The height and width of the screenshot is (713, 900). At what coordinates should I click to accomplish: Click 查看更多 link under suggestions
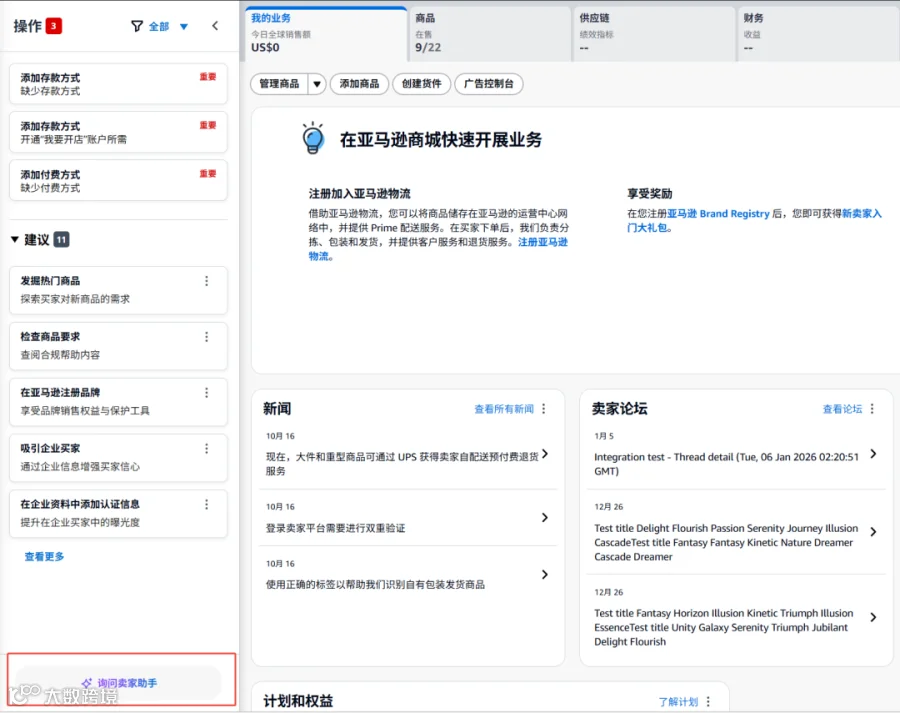coord(44,556)
